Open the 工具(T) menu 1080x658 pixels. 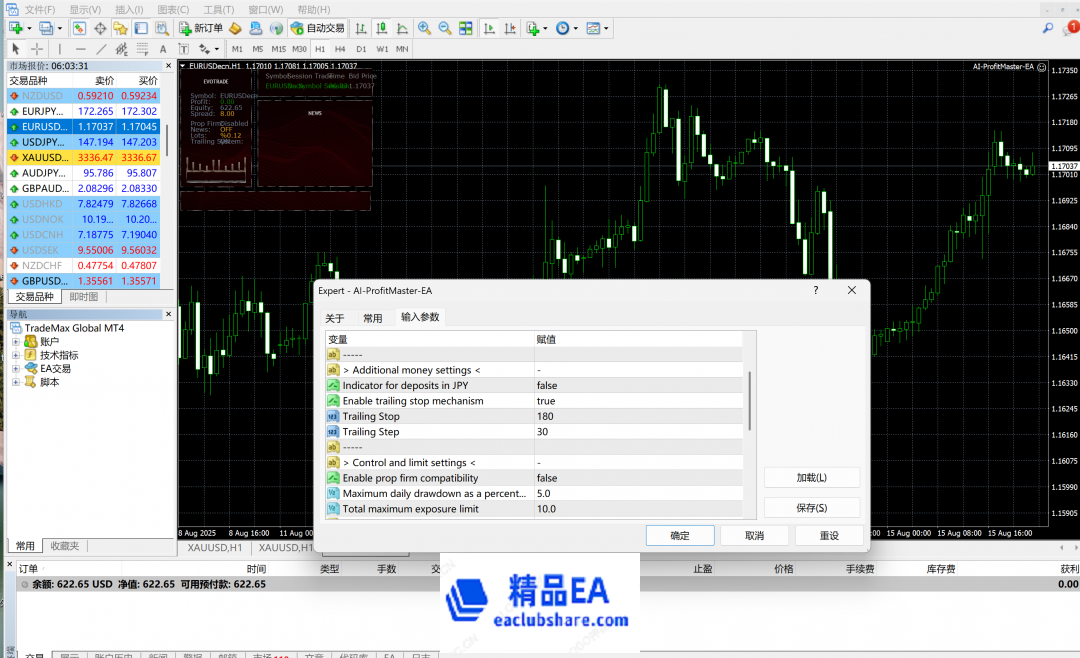click(x=219, y=9)
